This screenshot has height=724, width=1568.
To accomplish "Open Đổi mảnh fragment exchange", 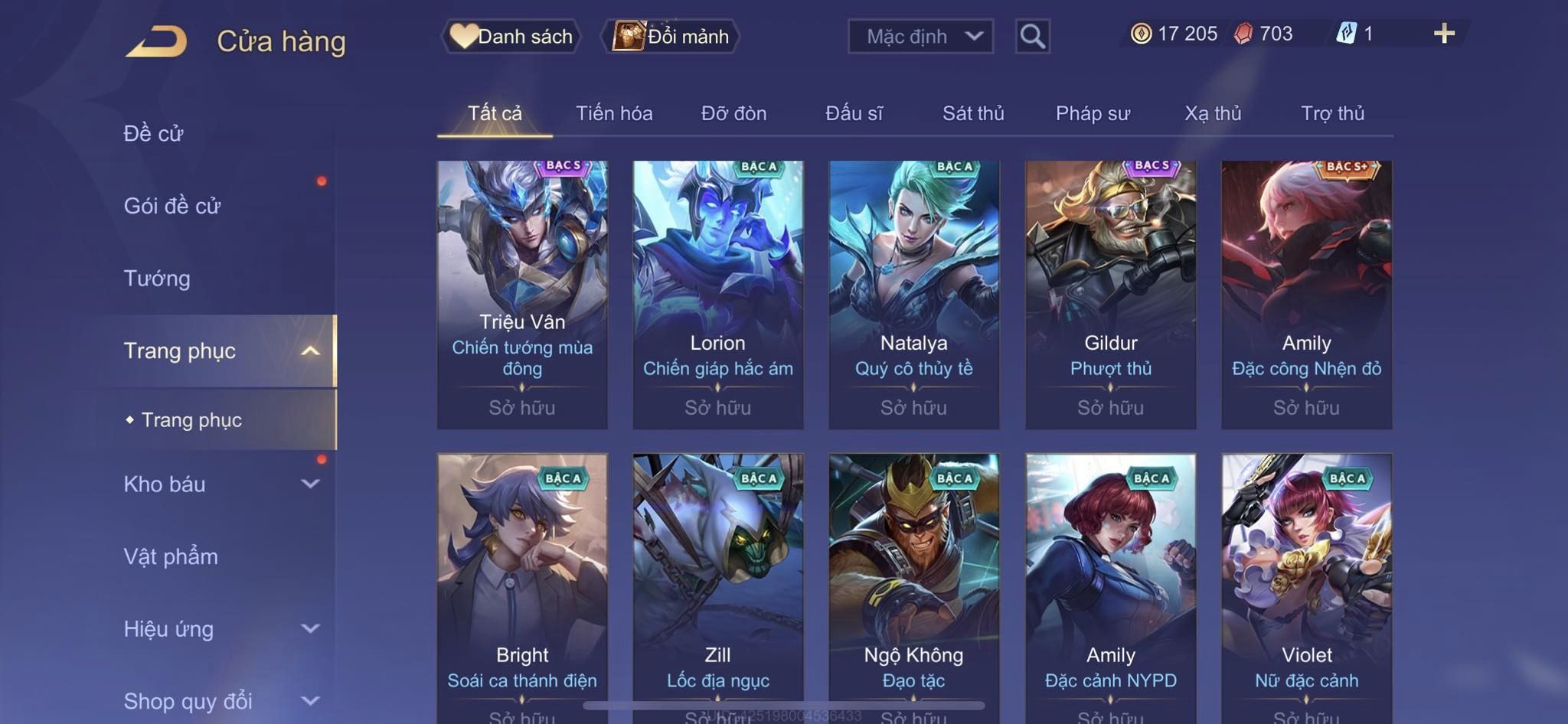I will pyautogui.click(x=671, y=36).
